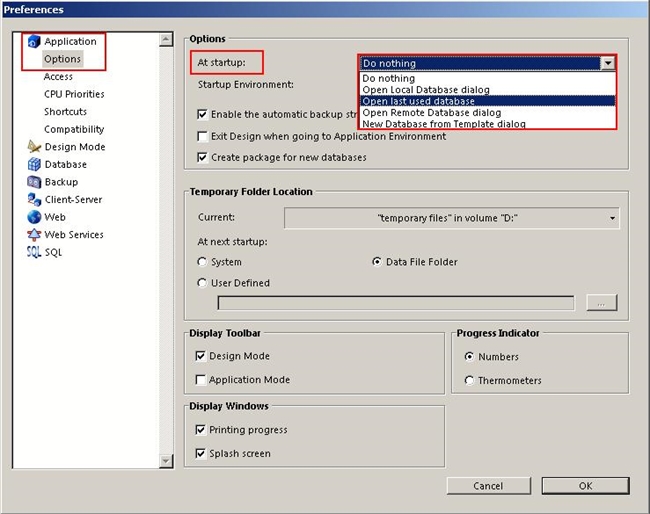The width and height of the screenshot is (650, 514).
Task: Choose Open Remote Database dialog option
Action: (431, 112)
